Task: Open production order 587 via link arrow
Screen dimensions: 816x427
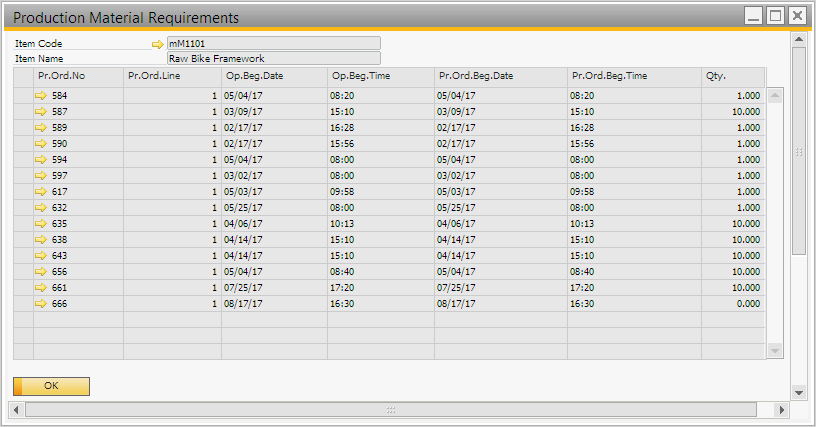Action: pyautogui.click(x=41, y=112)
